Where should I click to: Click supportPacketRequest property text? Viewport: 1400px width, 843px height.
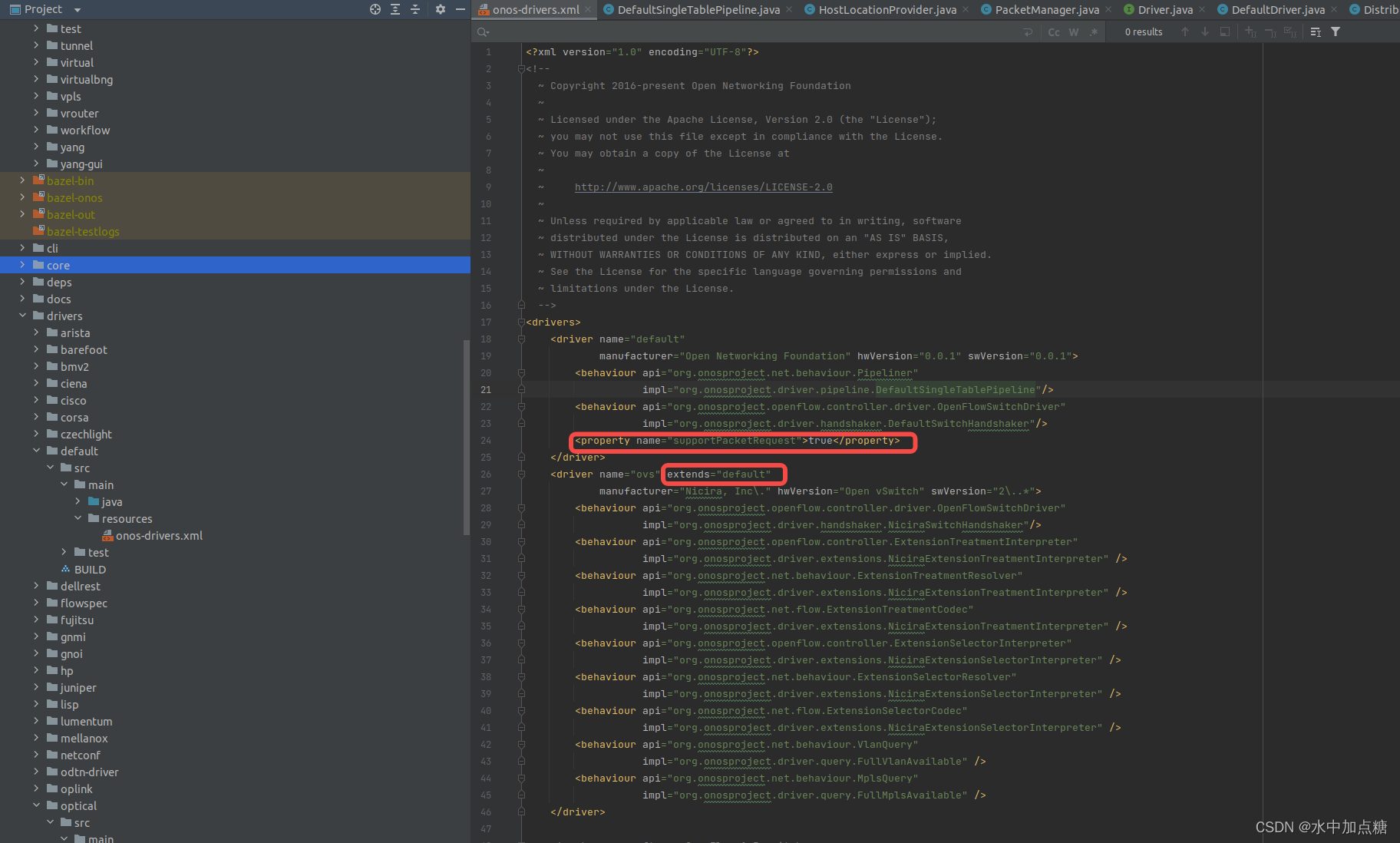pos(735,441)
